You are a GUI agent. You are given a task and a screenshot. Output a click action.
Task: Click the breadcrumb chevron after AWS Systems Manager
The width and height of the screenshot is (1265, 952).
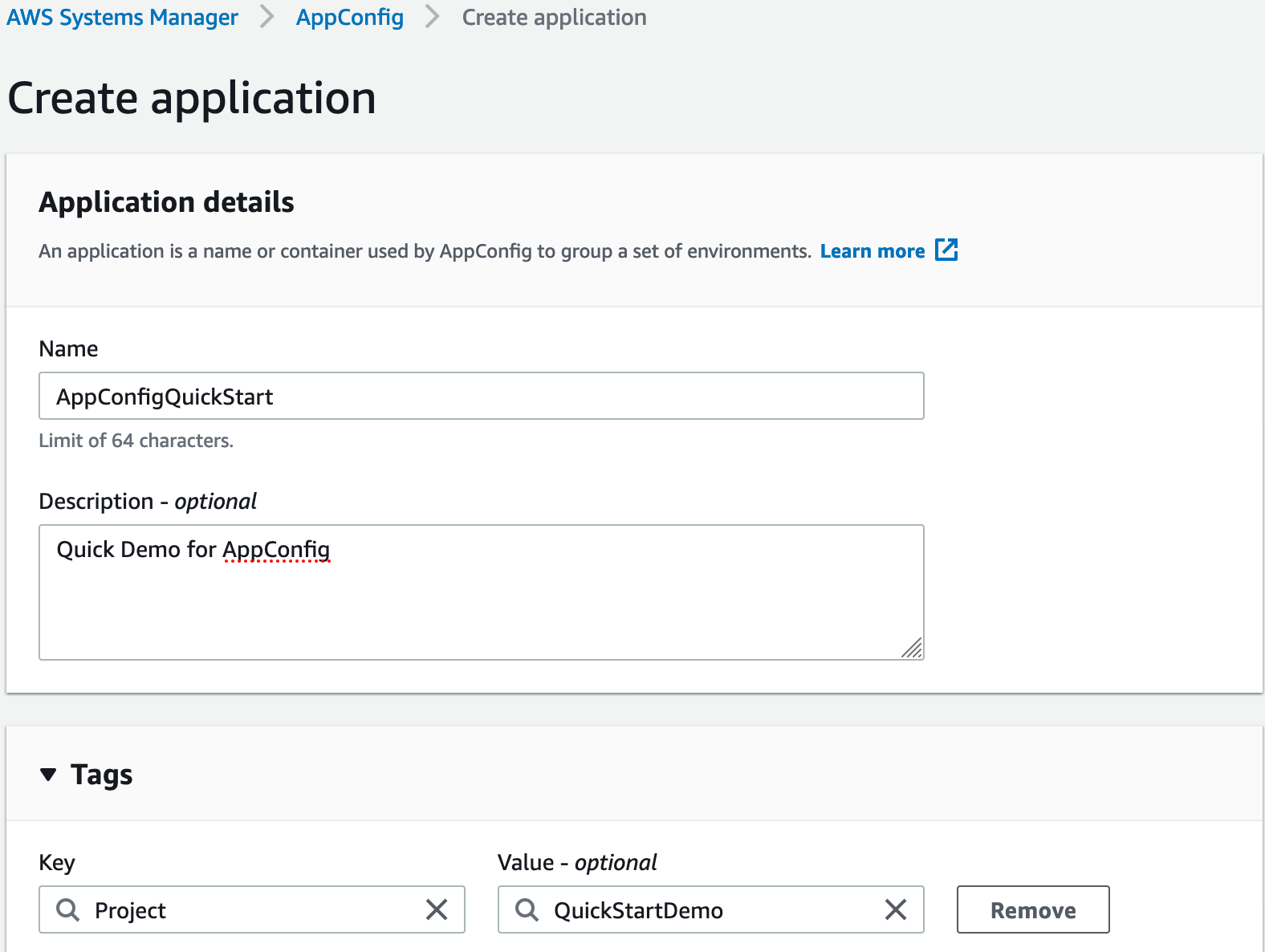pyautogui.click(x=267, y=17)
